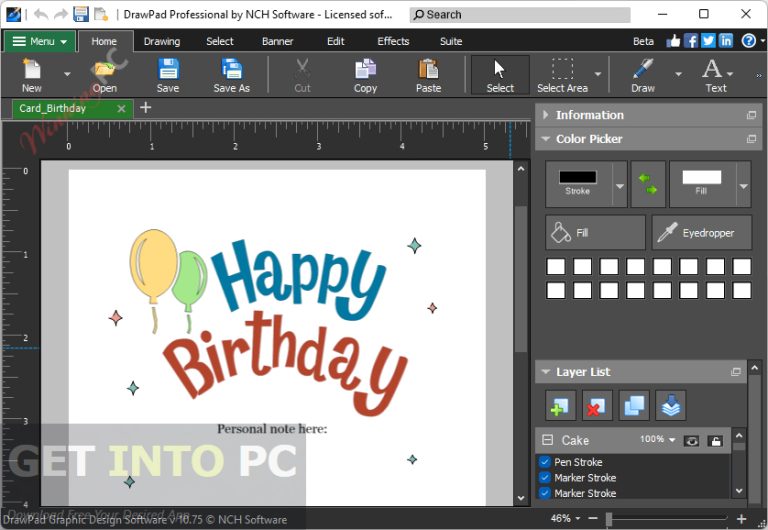Image resolution: width=768 pixels, height=530 pixels.
Task: Click the Copy icon in toolbar
Action: pyautogui.click(x=365, y=75)
